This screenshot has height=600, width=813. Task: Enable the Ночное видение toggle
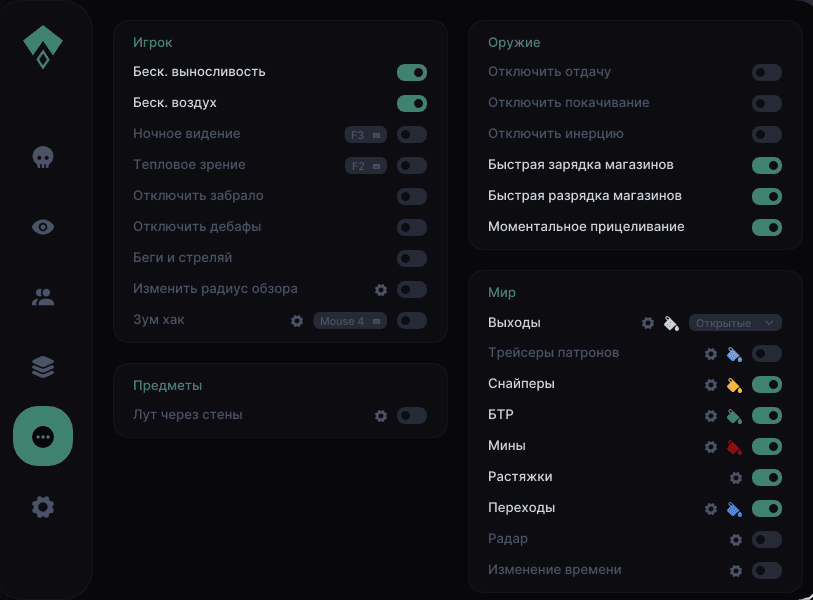(412, 134)
